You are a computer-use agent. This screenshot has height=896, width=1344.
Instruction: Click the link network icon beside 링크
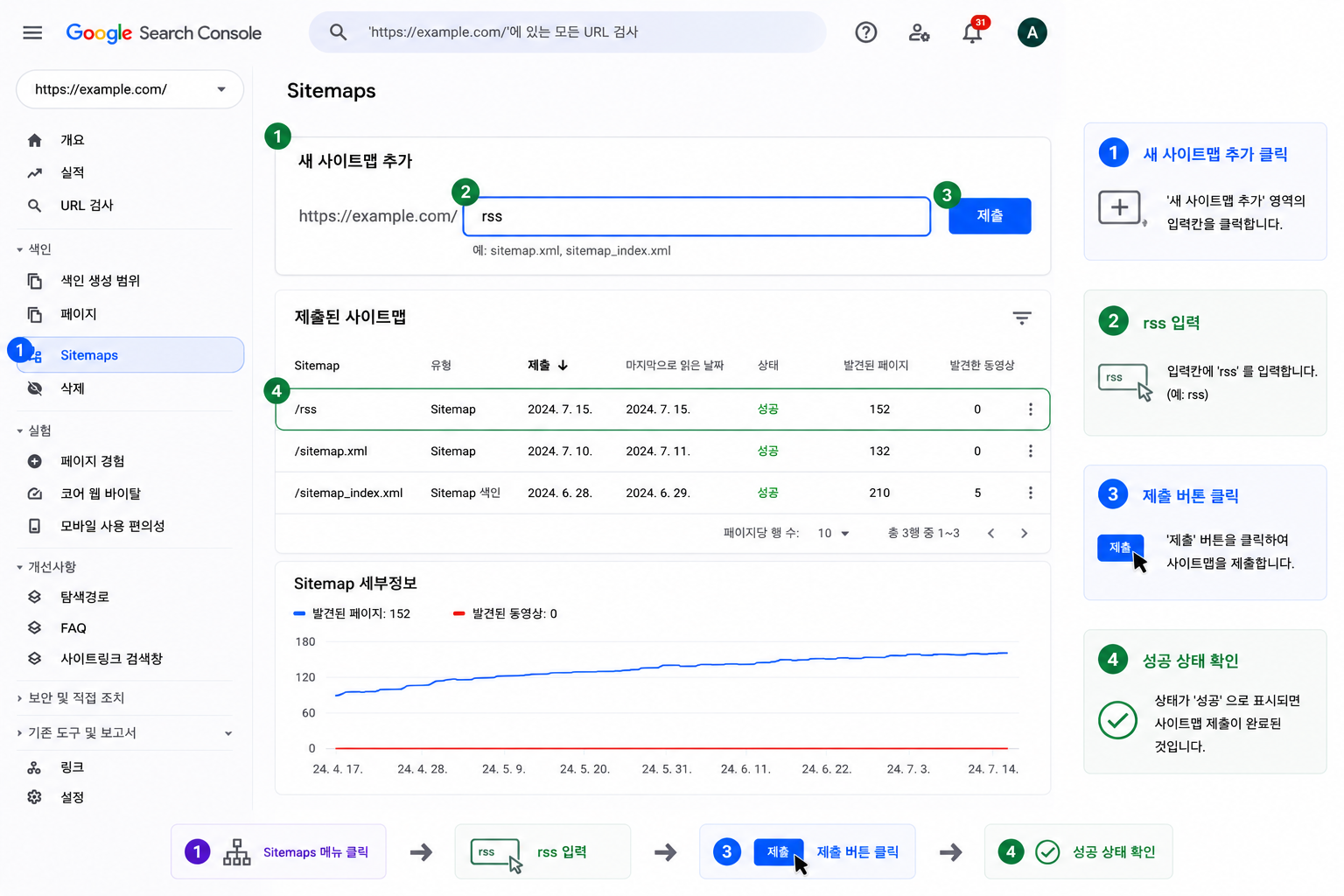34,767
